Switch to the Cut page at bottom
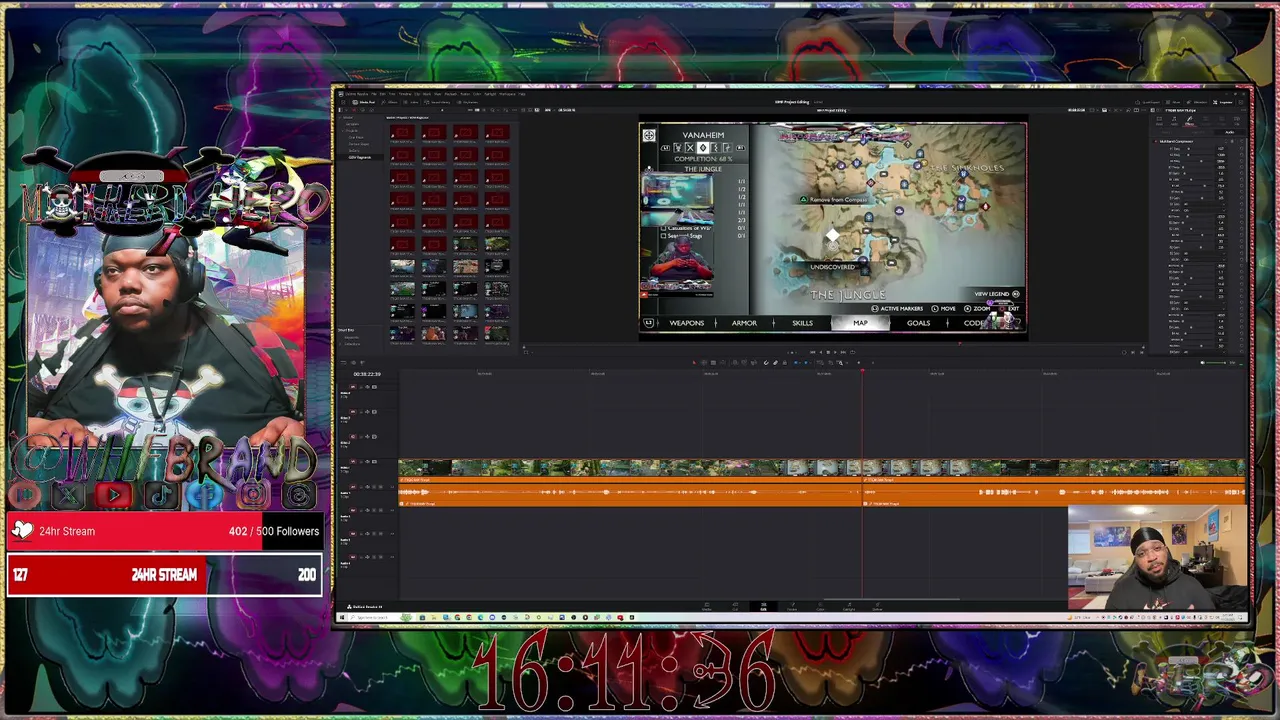 pos(736,607)
